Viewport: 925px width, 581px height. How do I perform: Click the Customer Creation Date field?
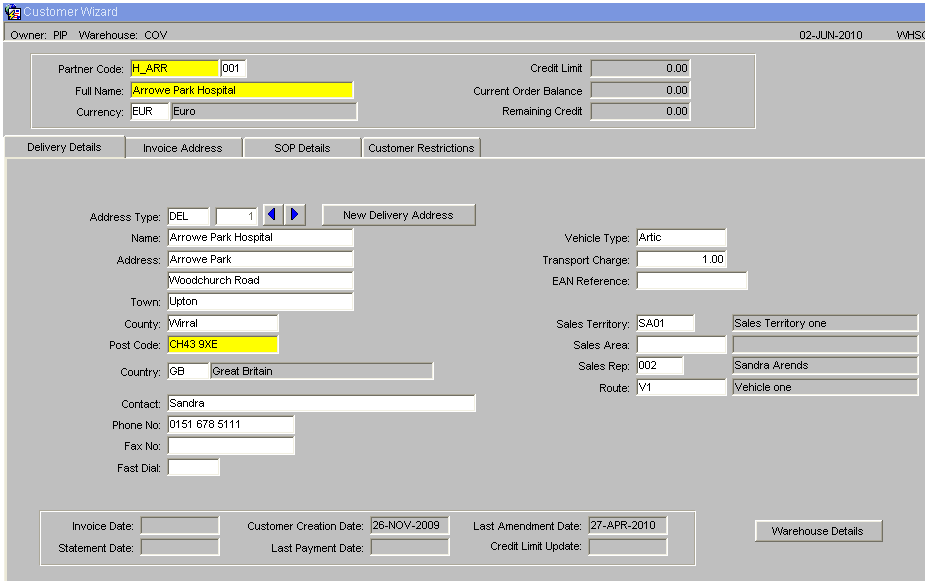click(410, 526)
